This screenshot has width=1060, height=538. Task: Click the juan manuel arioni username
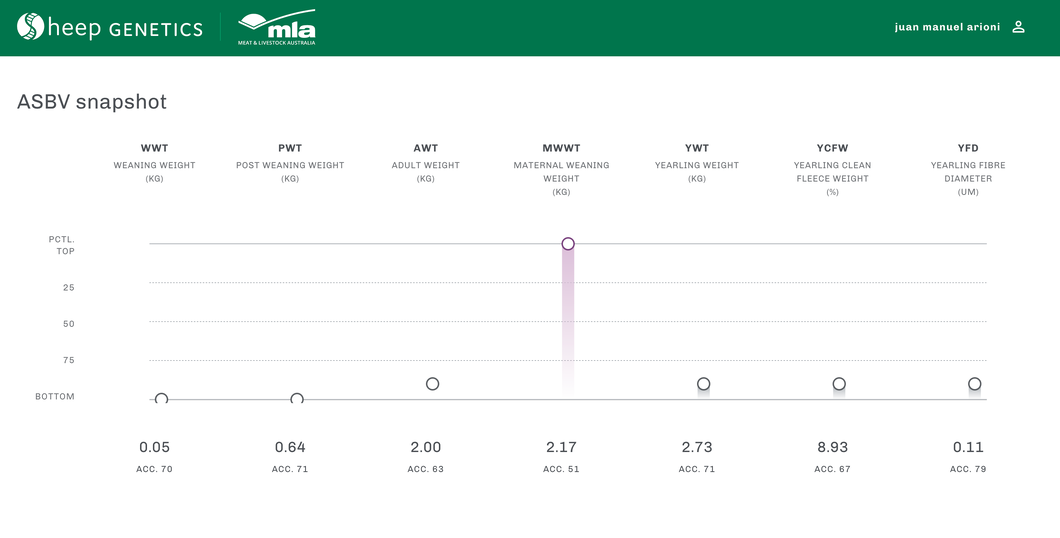pos(947,27)
